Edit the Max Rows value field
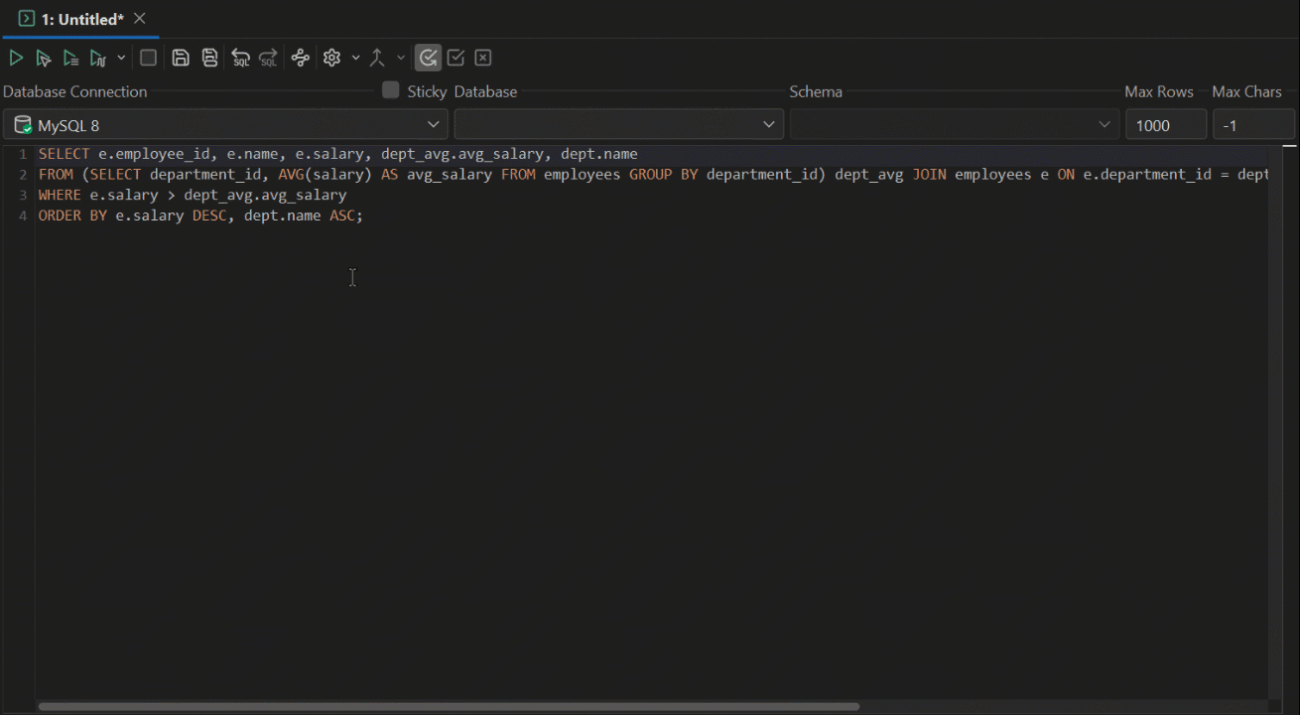 point(1165,124)
